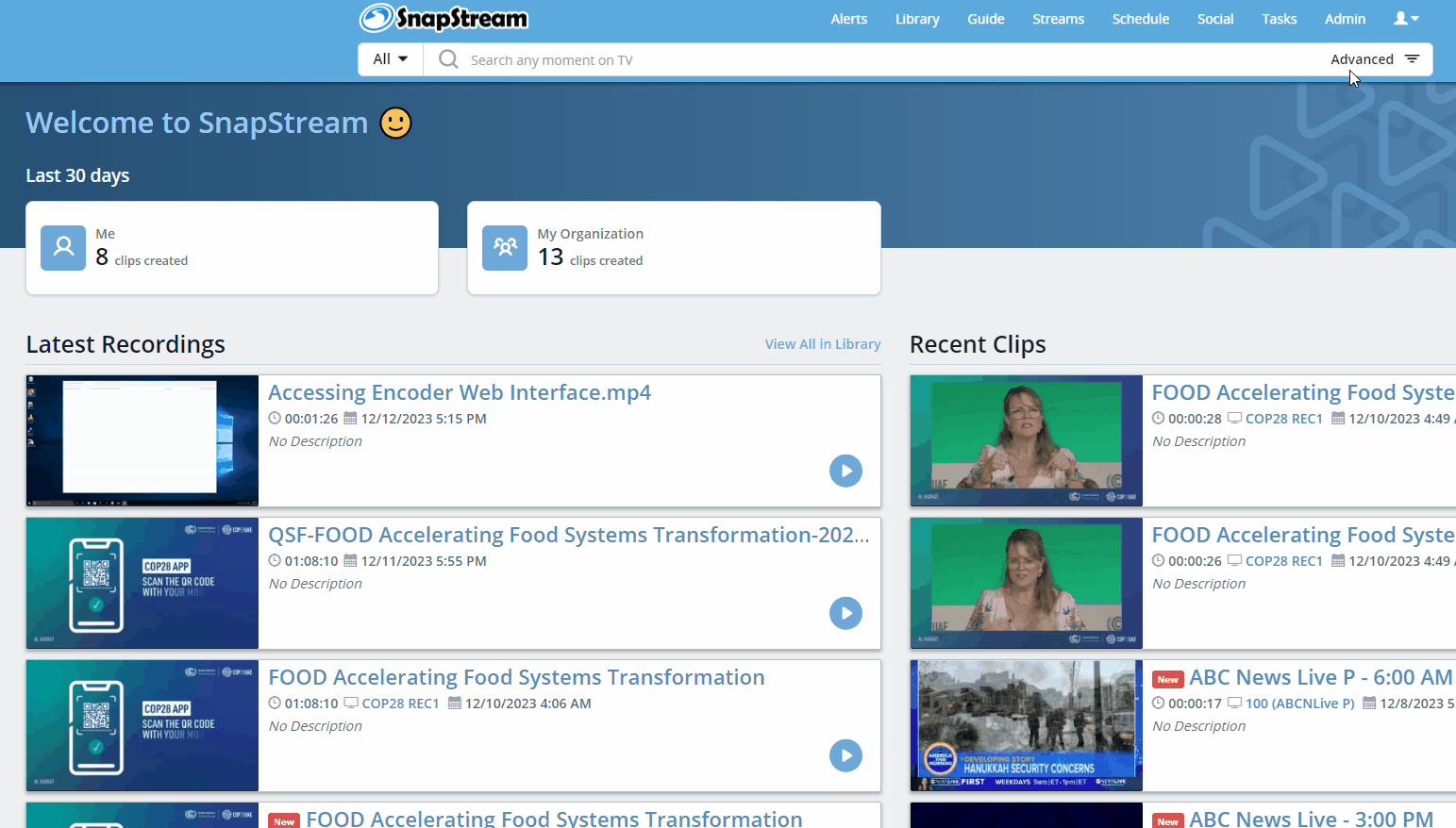This screenshot has width=1456, height=828.
Task: Open the Advanced search filter options
Action: coord(1375,59)
